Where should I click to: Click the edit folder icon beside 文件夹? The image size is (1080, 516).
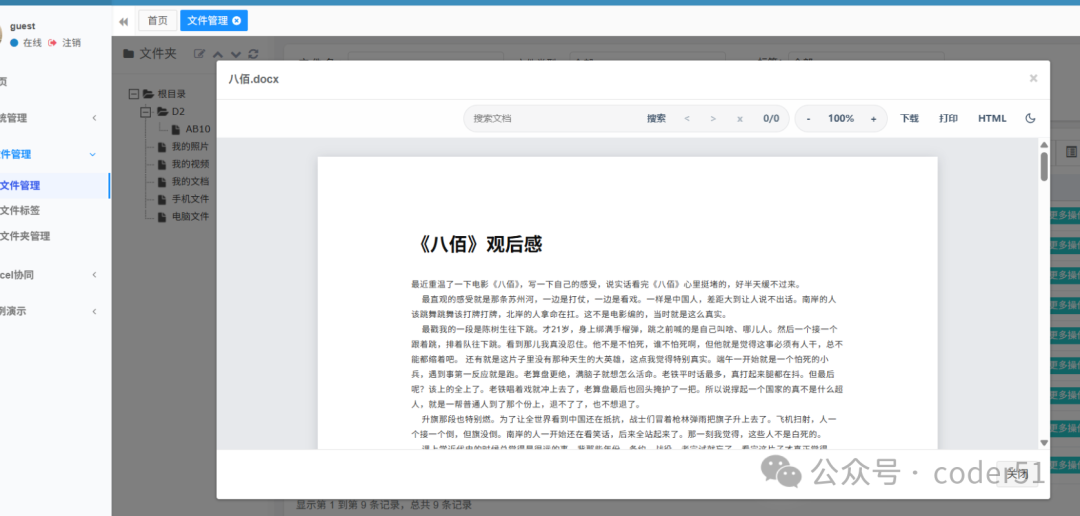click(x=199, y=54)
